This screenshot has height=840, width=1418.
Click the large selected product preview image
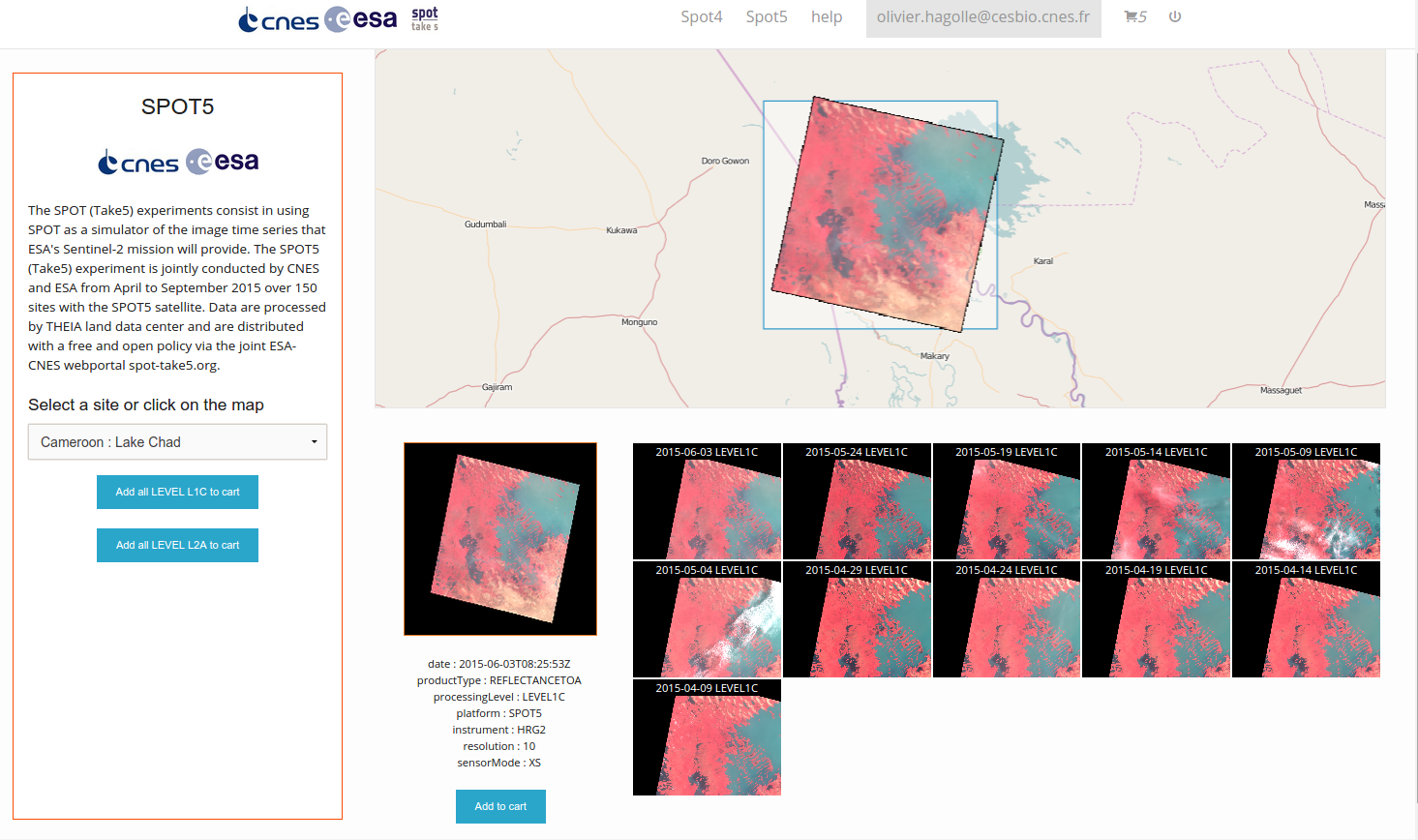pos(500,539)
